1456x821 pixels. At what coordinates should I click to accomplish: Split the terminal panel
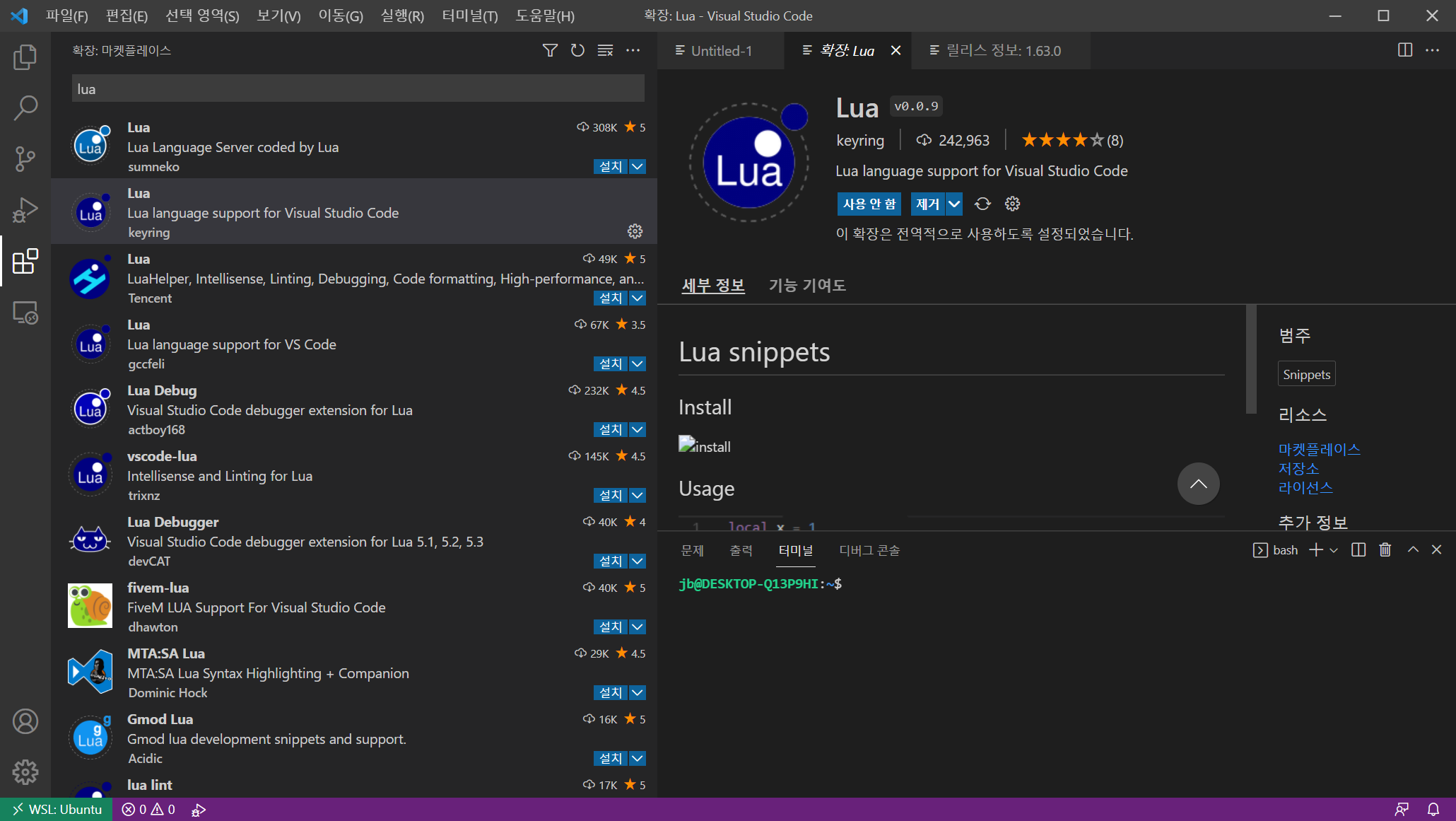coord(1358,550)
